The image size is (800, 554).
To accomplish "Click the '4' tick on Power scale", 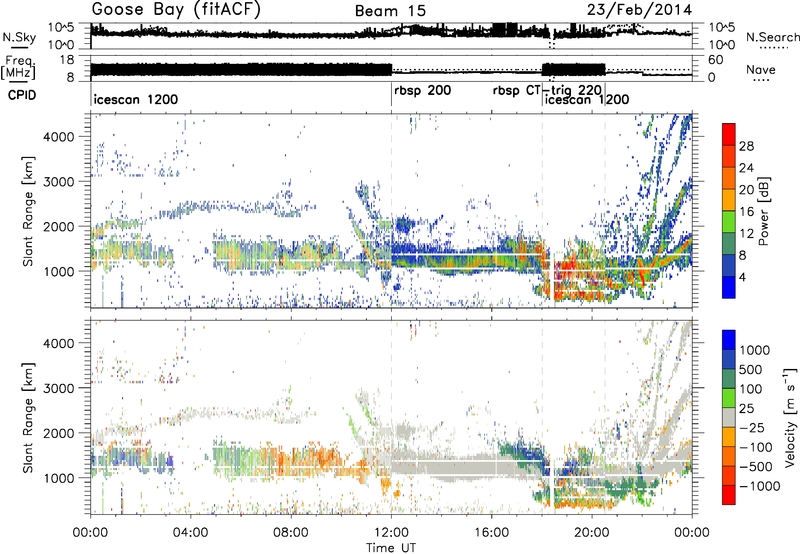I will pos(742,277).
